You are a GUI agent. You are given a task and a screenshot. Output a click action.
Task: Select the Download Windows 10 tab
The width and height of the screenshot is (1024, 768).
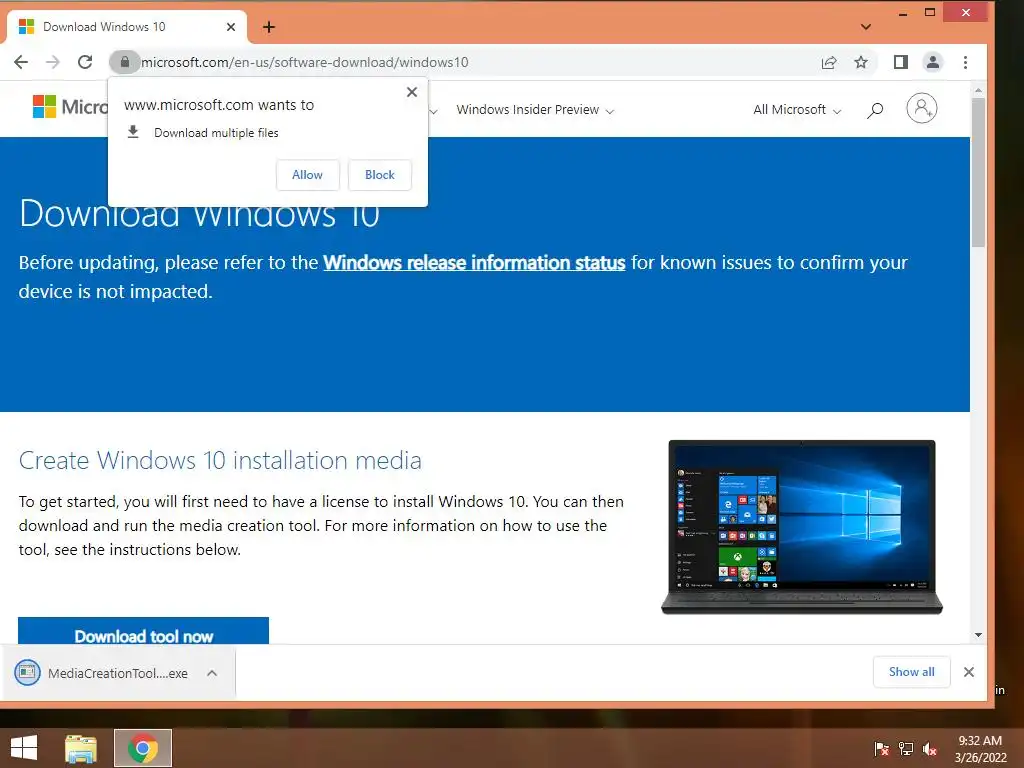tap(127, 27)
